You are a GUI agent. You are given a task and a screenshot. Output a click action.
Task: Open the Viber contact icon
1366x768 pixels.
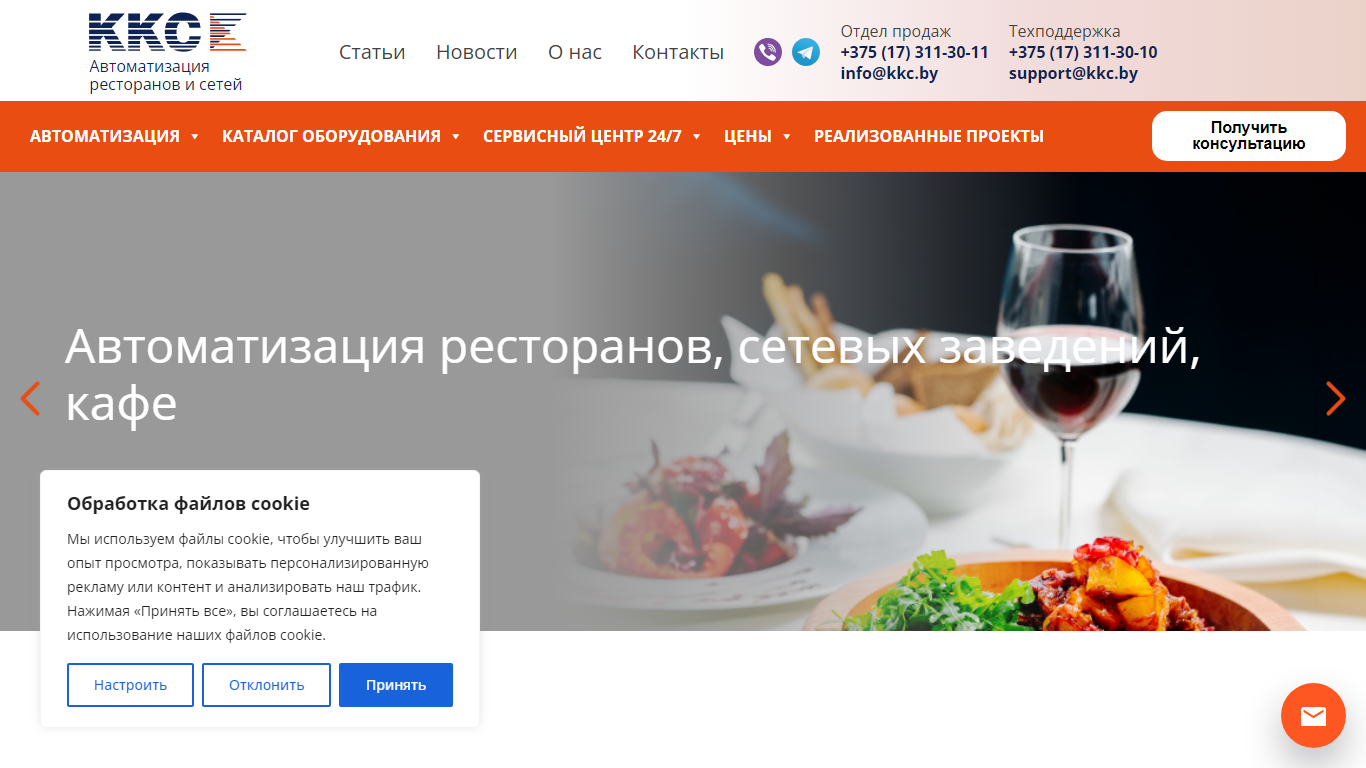coord(767,52)
